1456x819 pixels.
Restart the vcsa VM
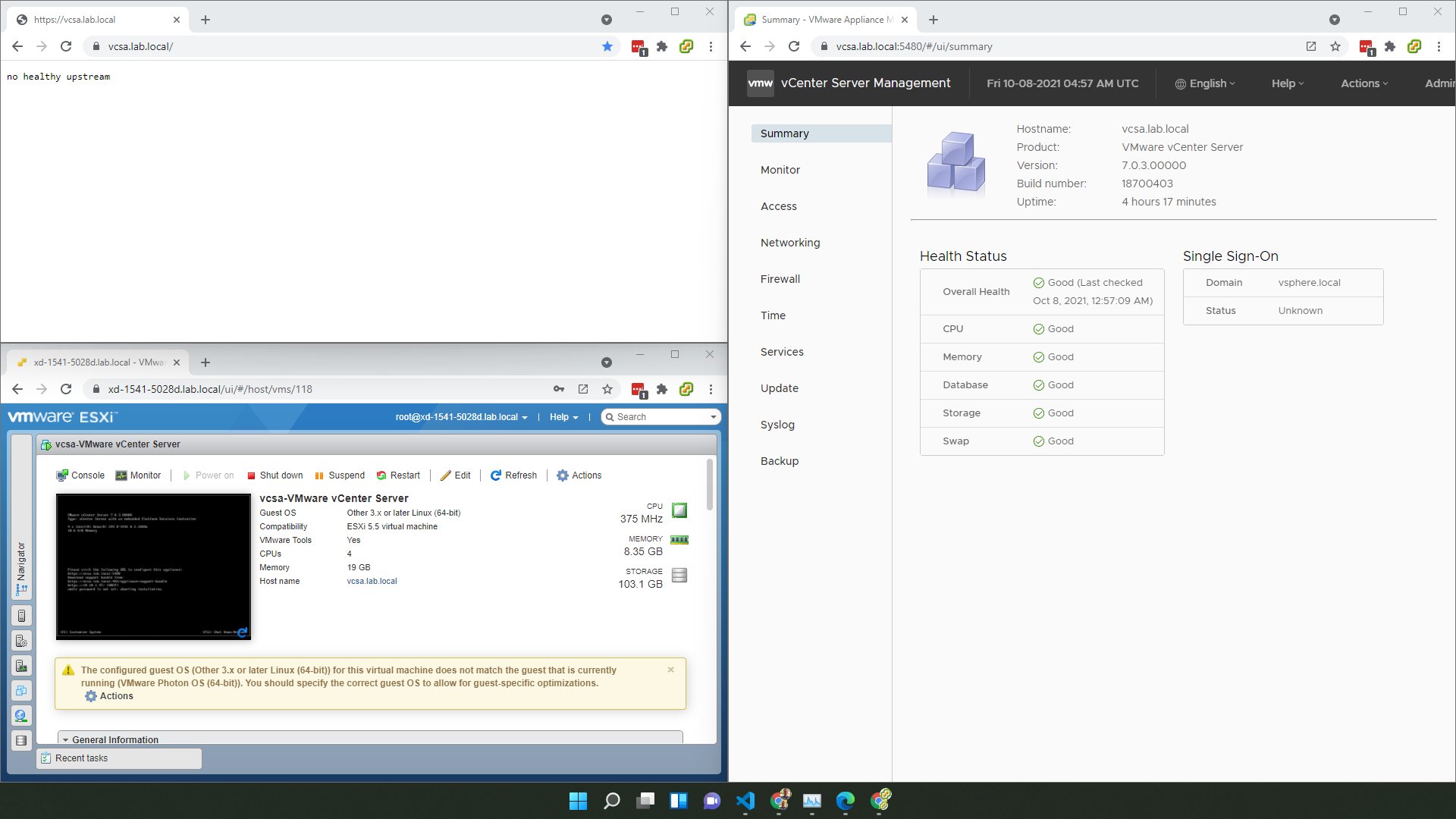(398, 475)
